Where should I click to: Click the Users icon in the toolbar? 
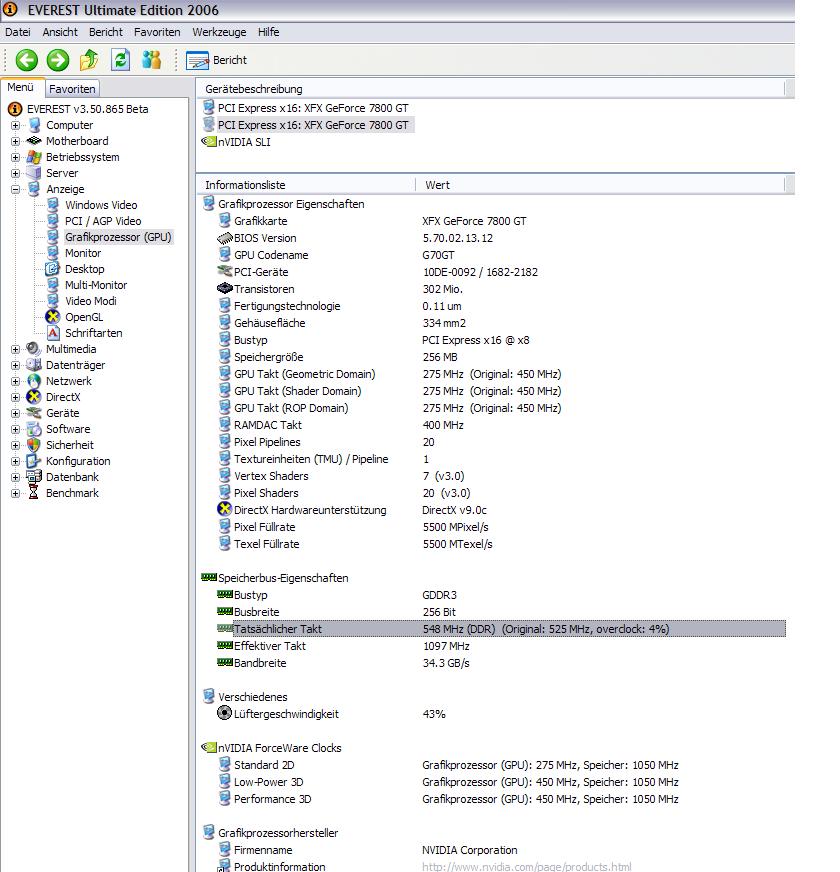click(151, 60)
